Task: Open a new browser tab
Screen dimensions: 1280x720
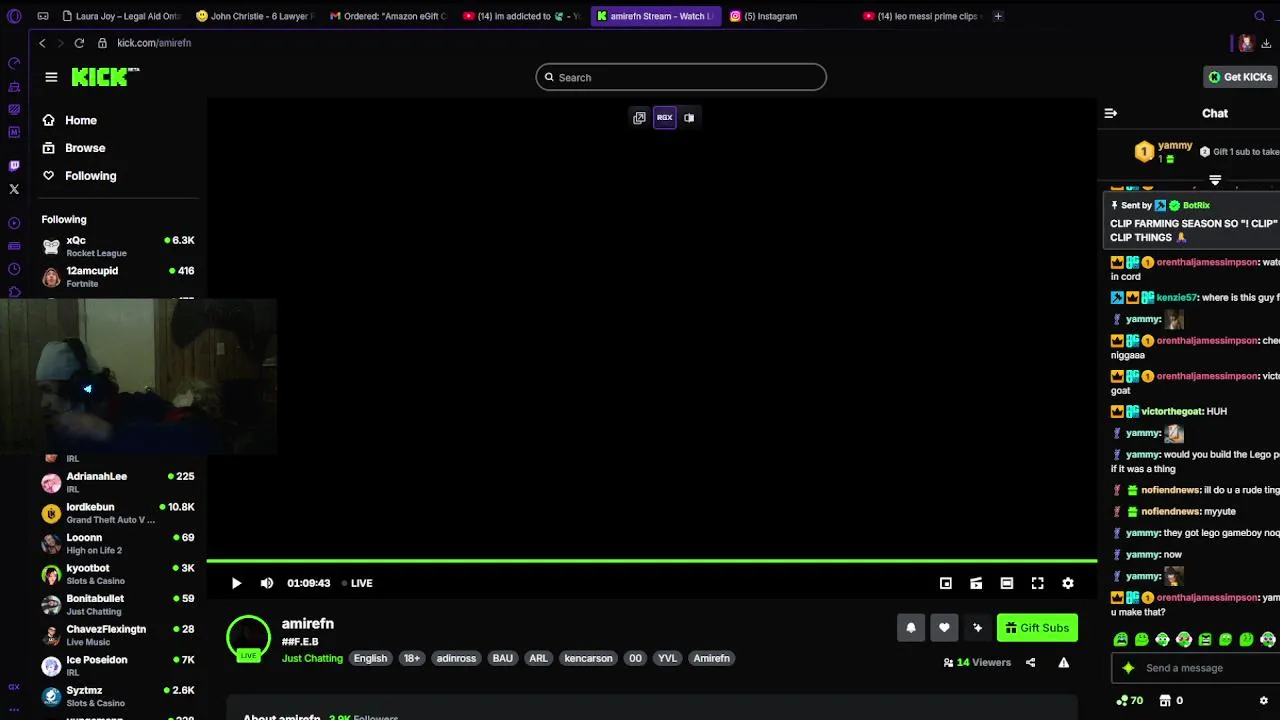Action: (998, 16)
